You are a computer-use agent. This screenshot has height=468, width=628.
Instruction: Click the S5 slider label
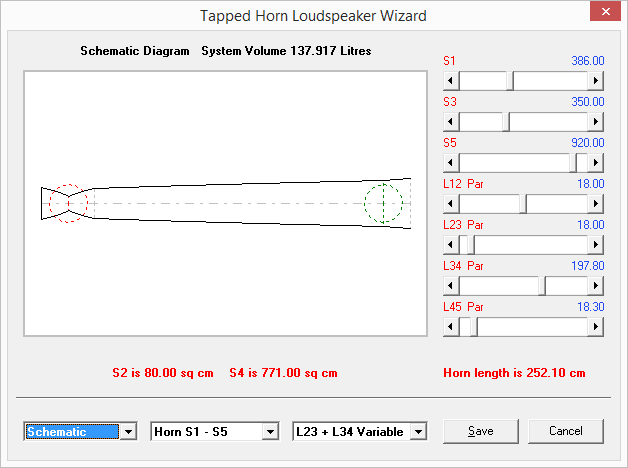(x=450, y=143)
